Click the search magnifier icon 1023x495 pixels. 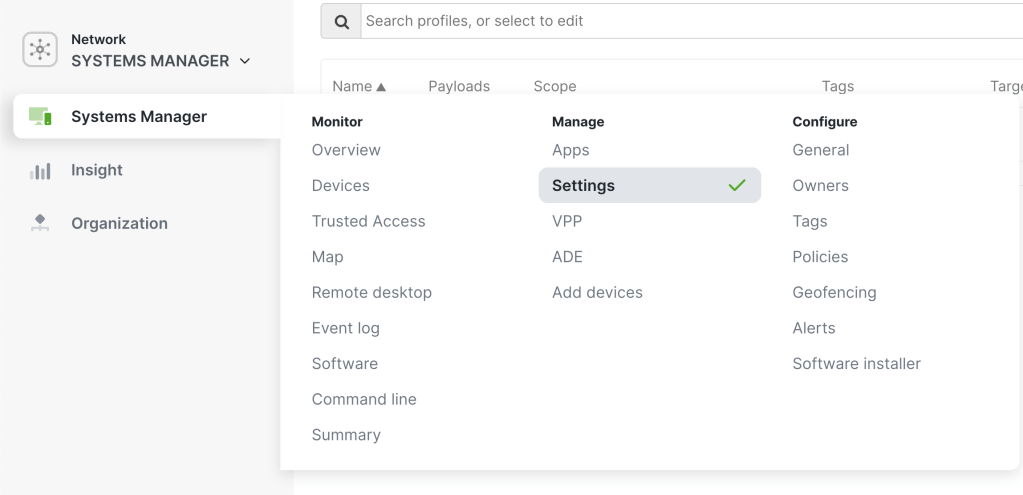(341, 21)
